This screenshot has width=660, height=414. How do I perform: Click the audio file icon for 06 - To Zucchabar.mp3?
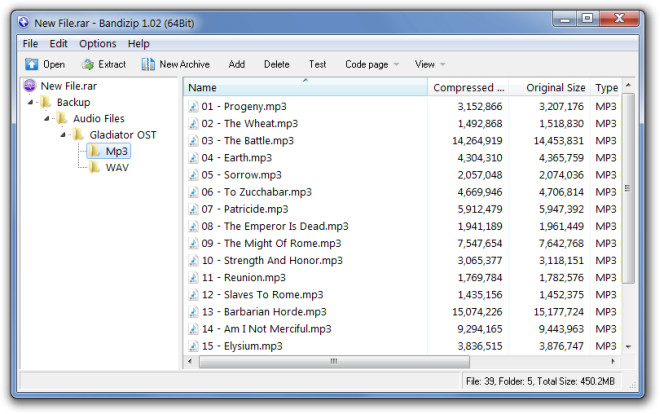click(193, 192)
